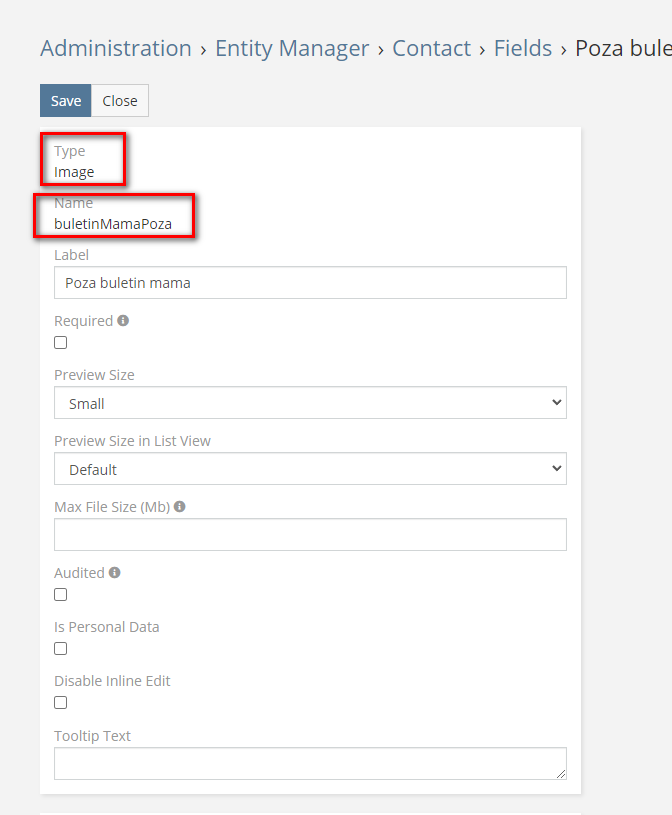672x815 pixels.
Task: Open Entity Manager breadcrumb link
Action: 292,48
